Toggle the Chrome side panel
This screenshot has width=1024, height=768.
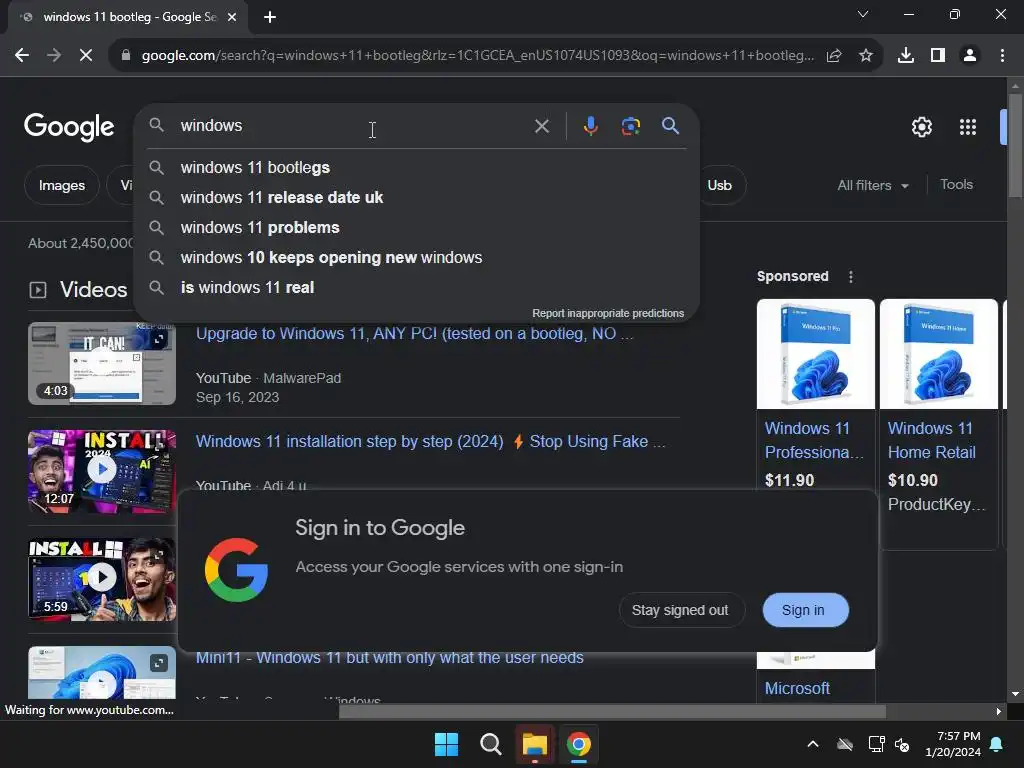(938, 56)
